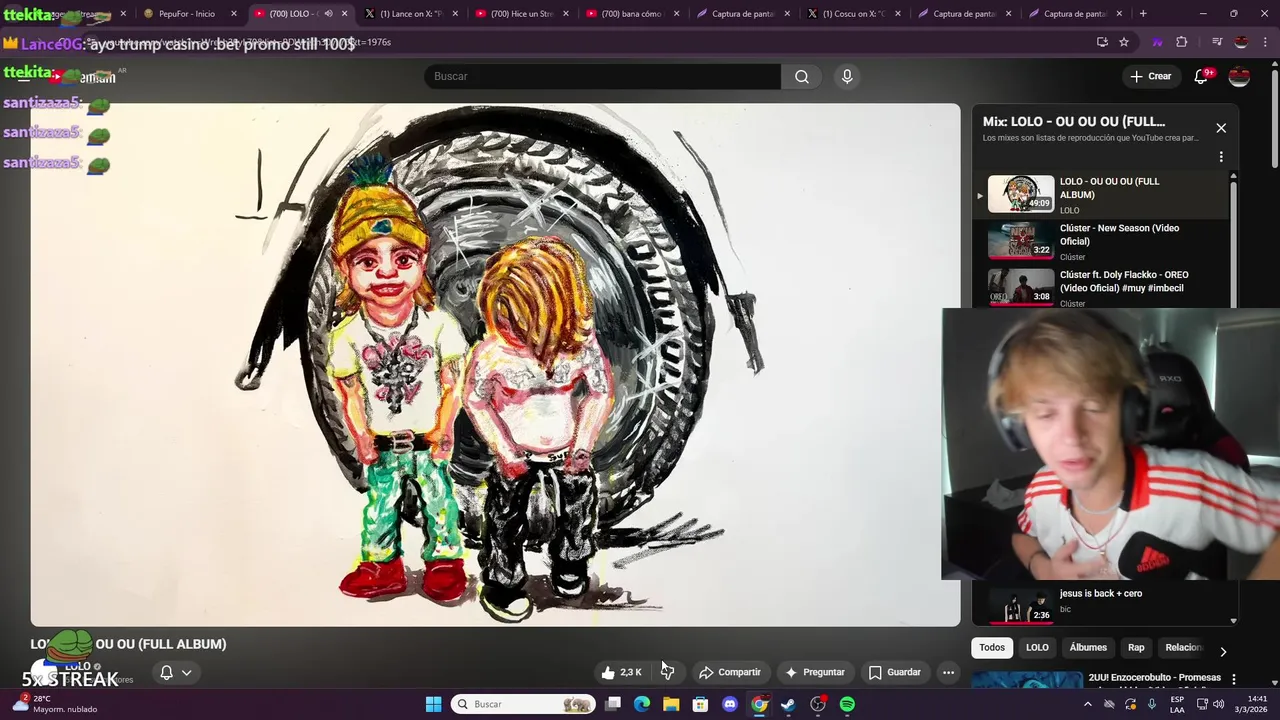The image size is (1280, 720).
Task: Select the LOLO filter chip
Action: coord(1037,647)
